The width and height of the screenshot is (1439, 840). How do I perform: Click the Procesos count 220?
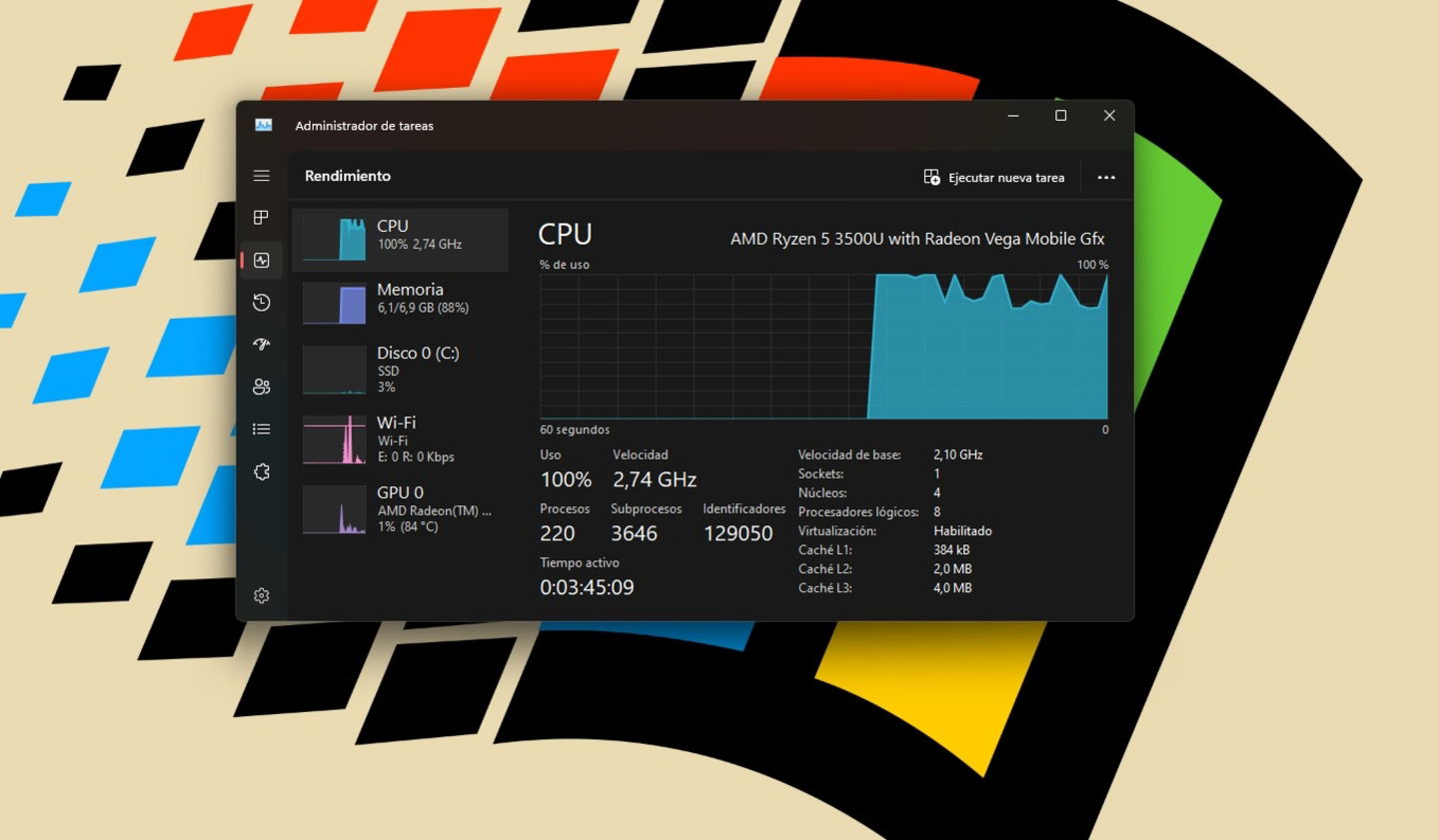point(558,533)
